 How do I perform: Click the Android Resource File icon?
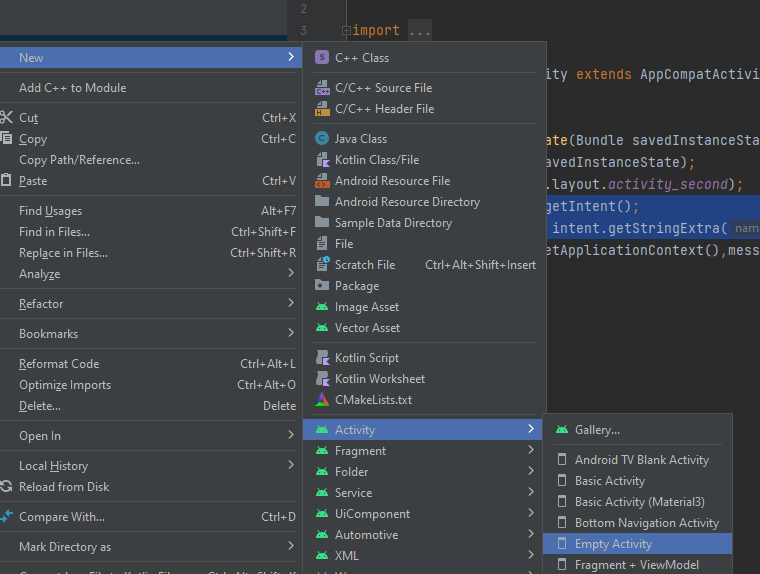tap(322, 181)
